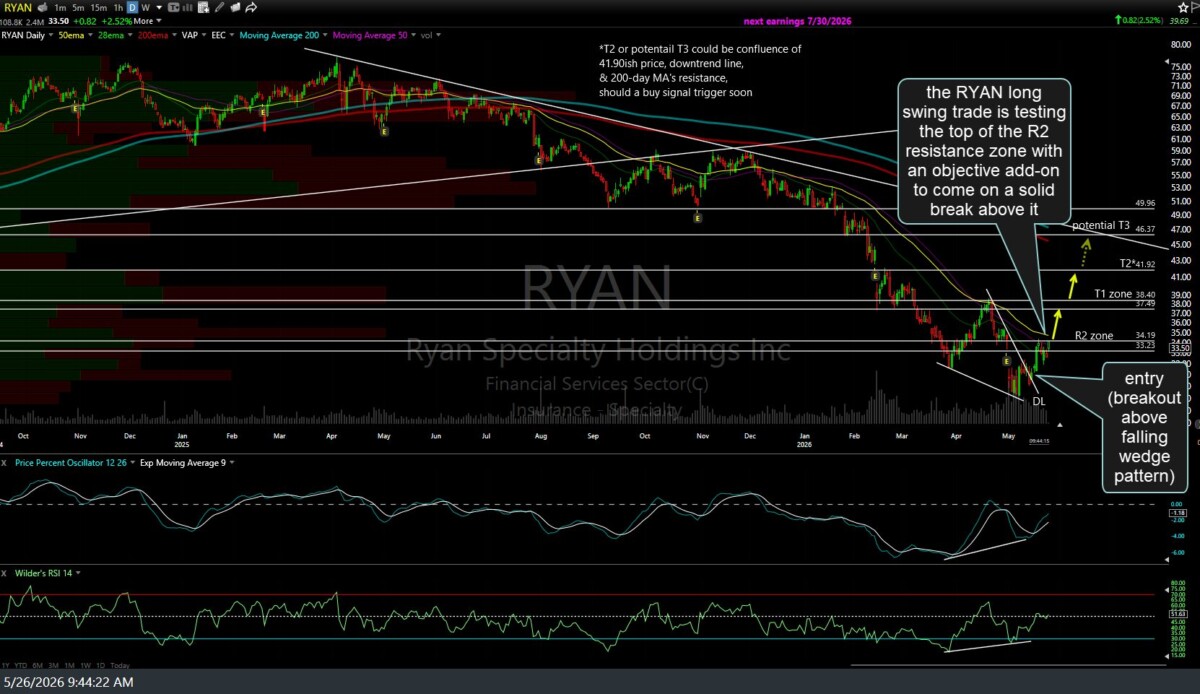Click the green up-arrow change indicator

(1118, 21)
